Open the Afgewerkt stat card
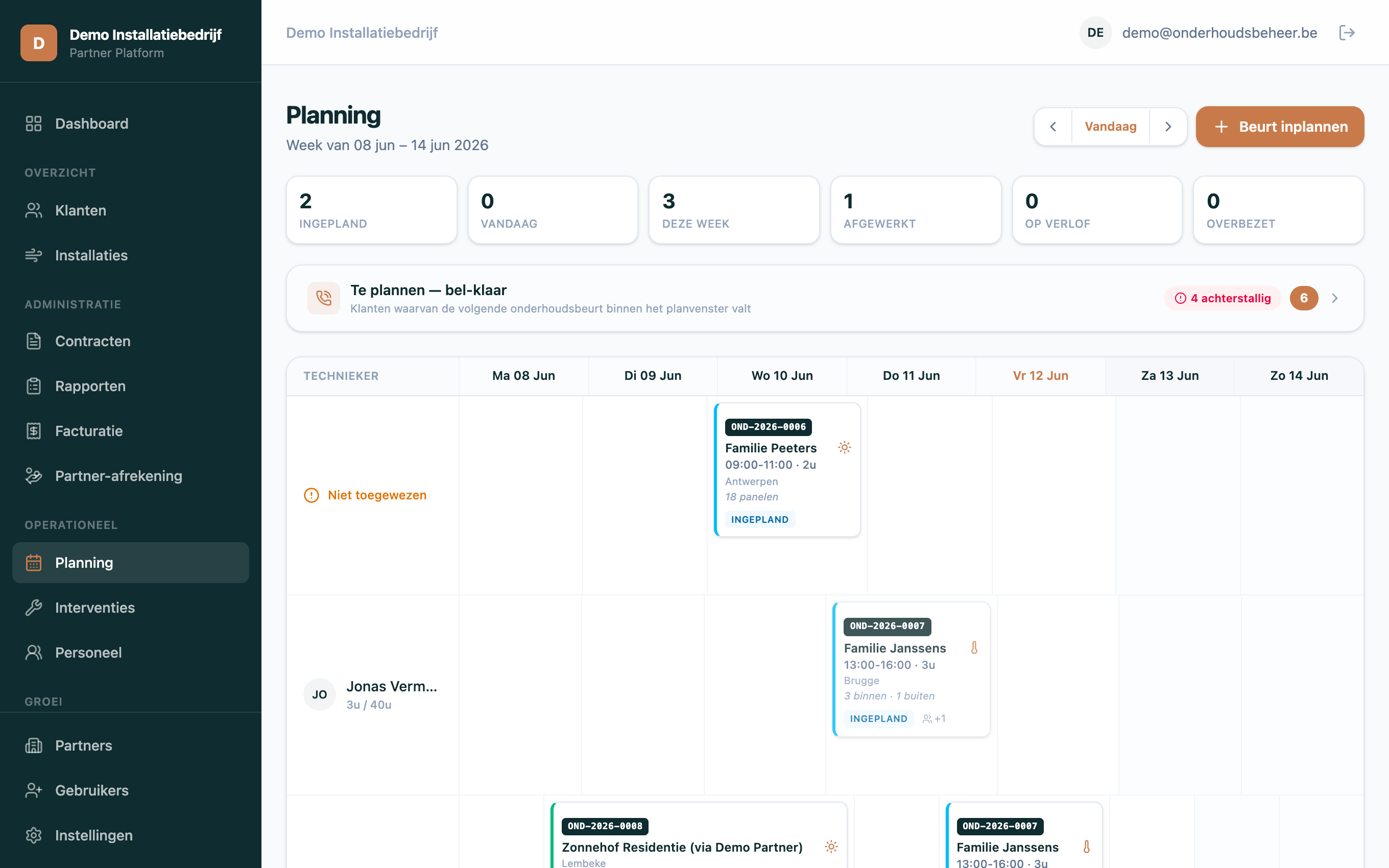 pyautogui.click(x=916, y=210)
